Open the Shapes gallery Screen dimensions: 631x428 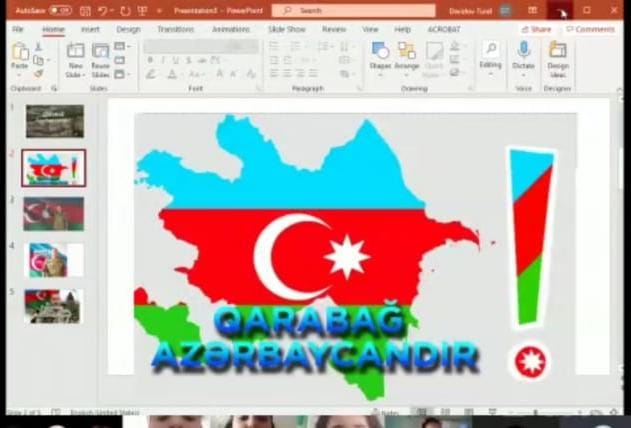click(x=380, y=59)
